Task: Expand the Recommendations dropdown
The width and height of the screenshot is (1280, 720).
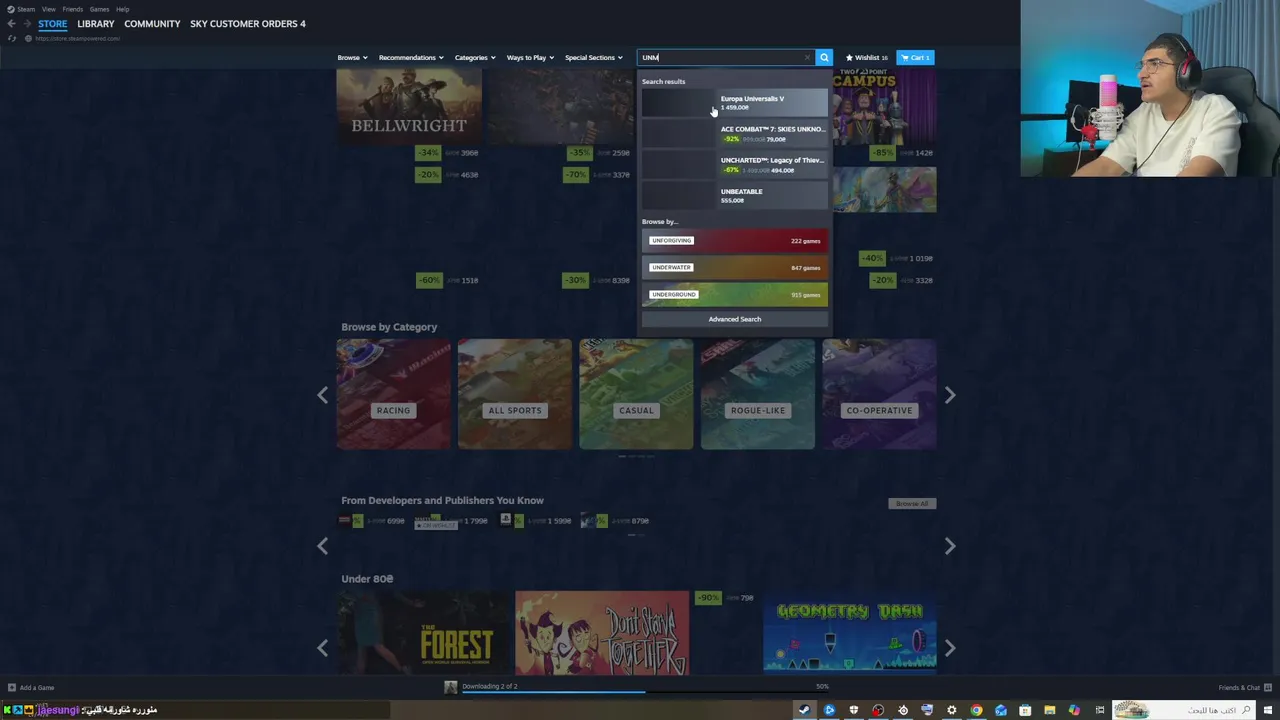Action: 411,57
